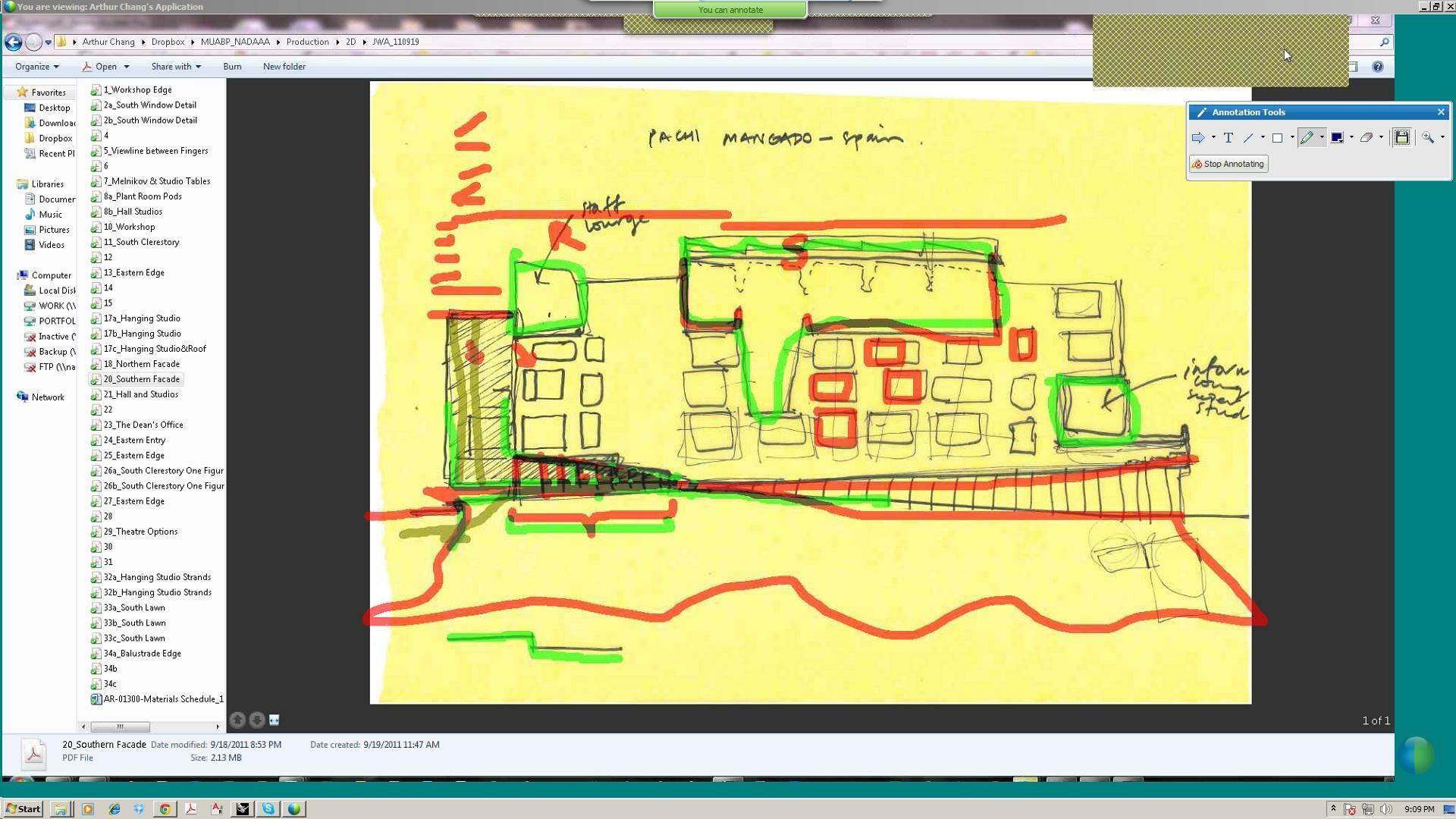The image size is (1456, 819).
Task: Expand color options dropdown arrow
Action: click(x=1351, y=138)
